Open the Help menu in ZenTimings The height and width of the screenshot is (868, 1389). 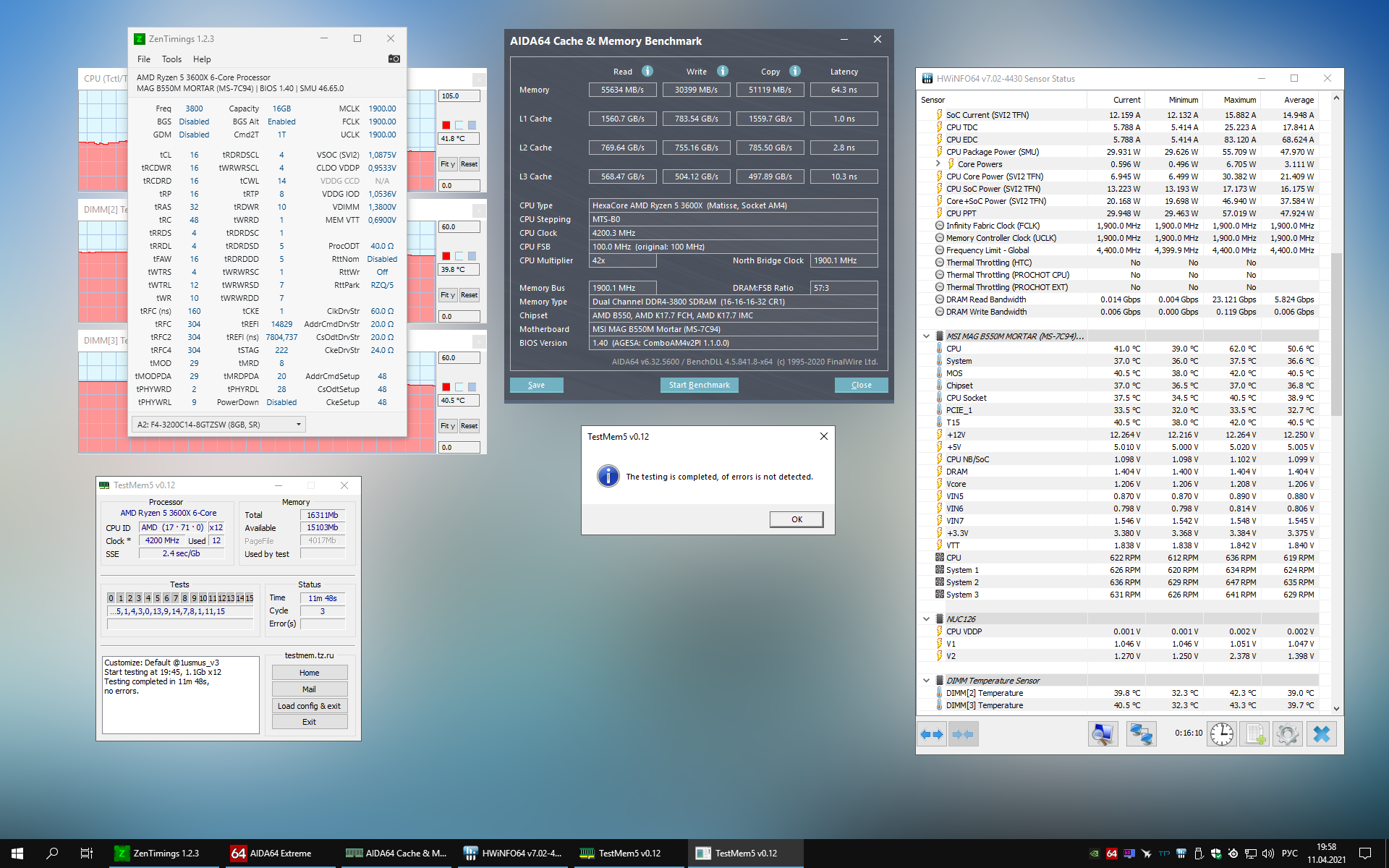(202, 59)
